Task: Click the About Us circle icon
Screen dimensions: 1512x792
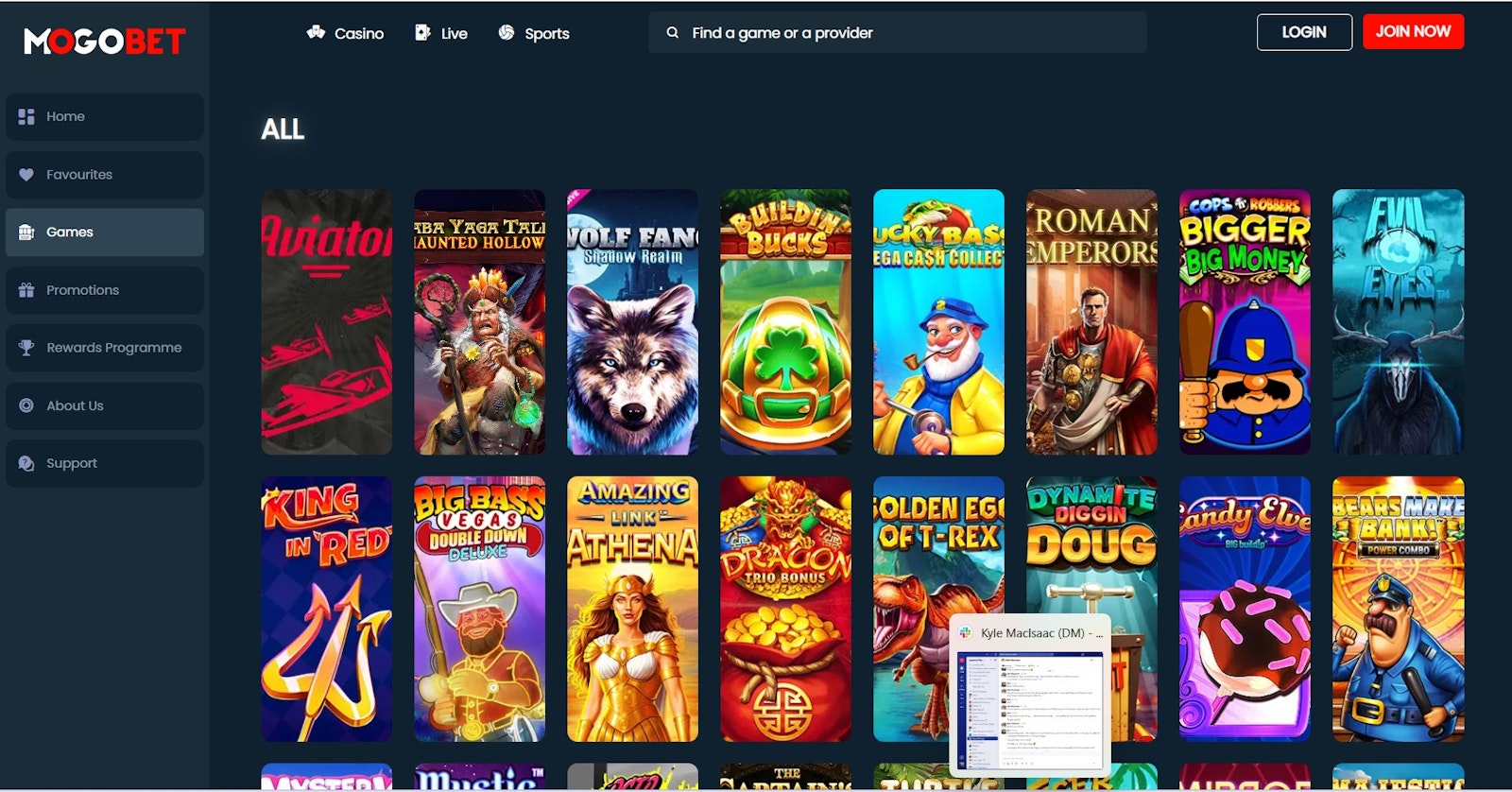Action: [x=26, y=405]
